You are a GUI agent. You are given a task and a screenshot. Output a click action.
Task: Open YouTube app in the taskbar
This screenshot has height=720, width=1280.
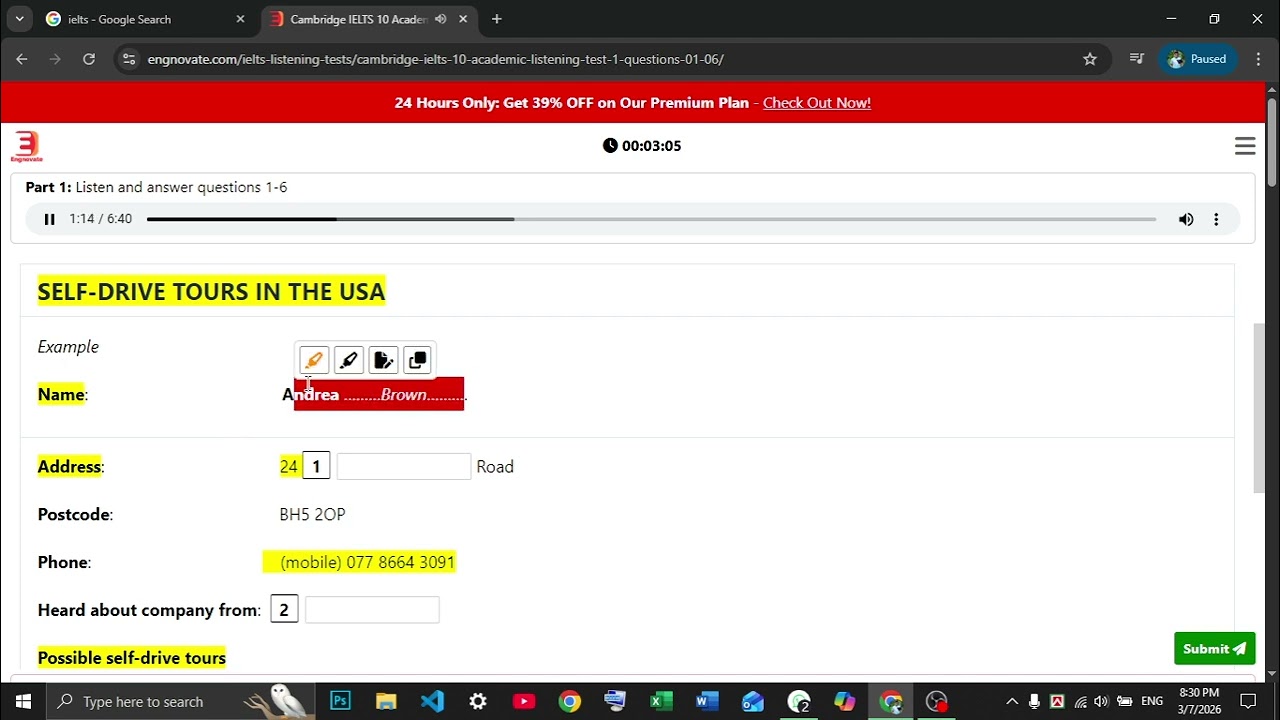(524, 701)
